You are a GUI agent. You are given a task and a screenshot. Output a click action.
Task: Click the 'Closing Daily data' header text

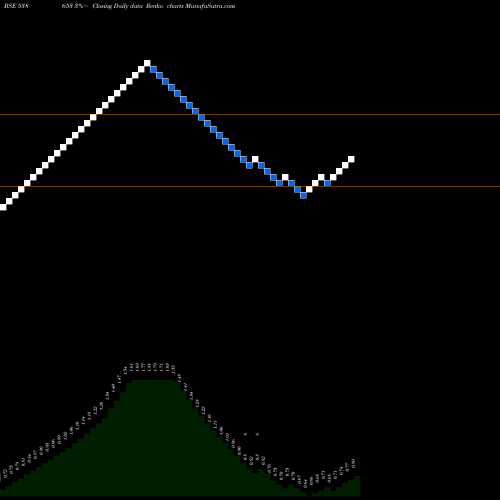coord(118,6)
